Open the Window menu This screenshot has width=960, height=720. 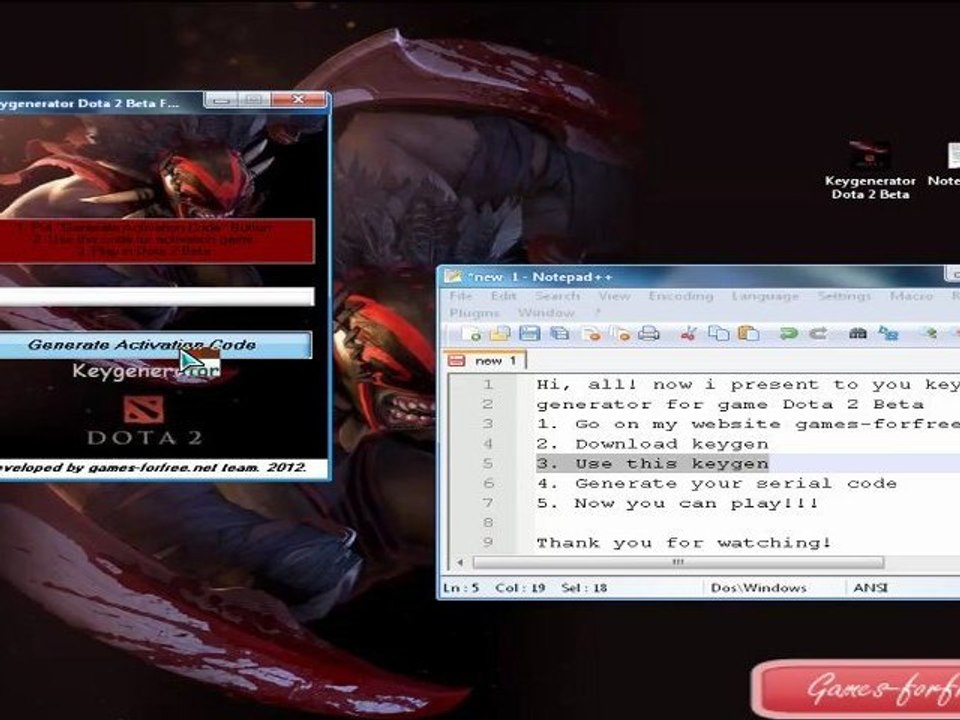[546, 313]
